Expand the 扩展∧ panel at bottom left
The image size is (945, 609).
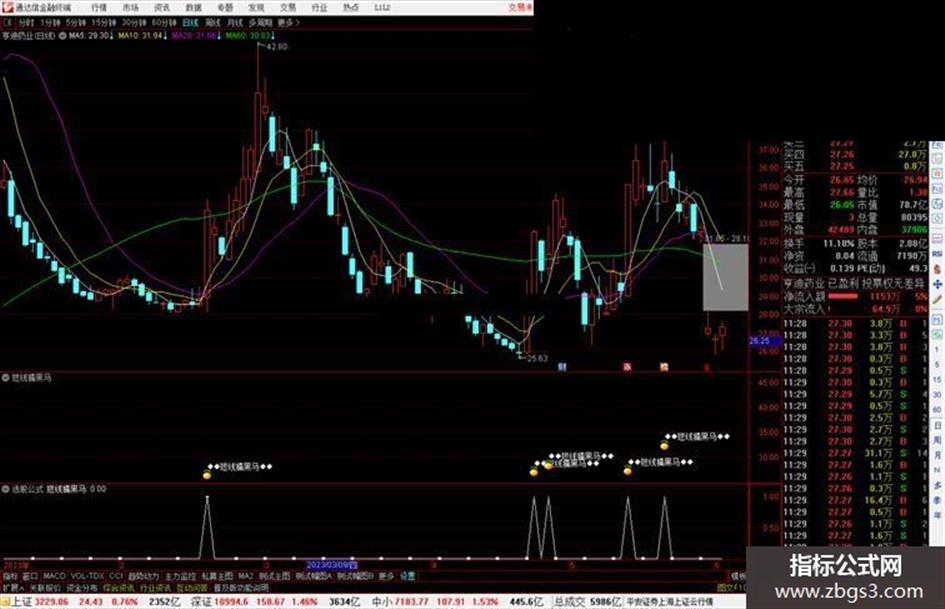(x=13, y=588)
